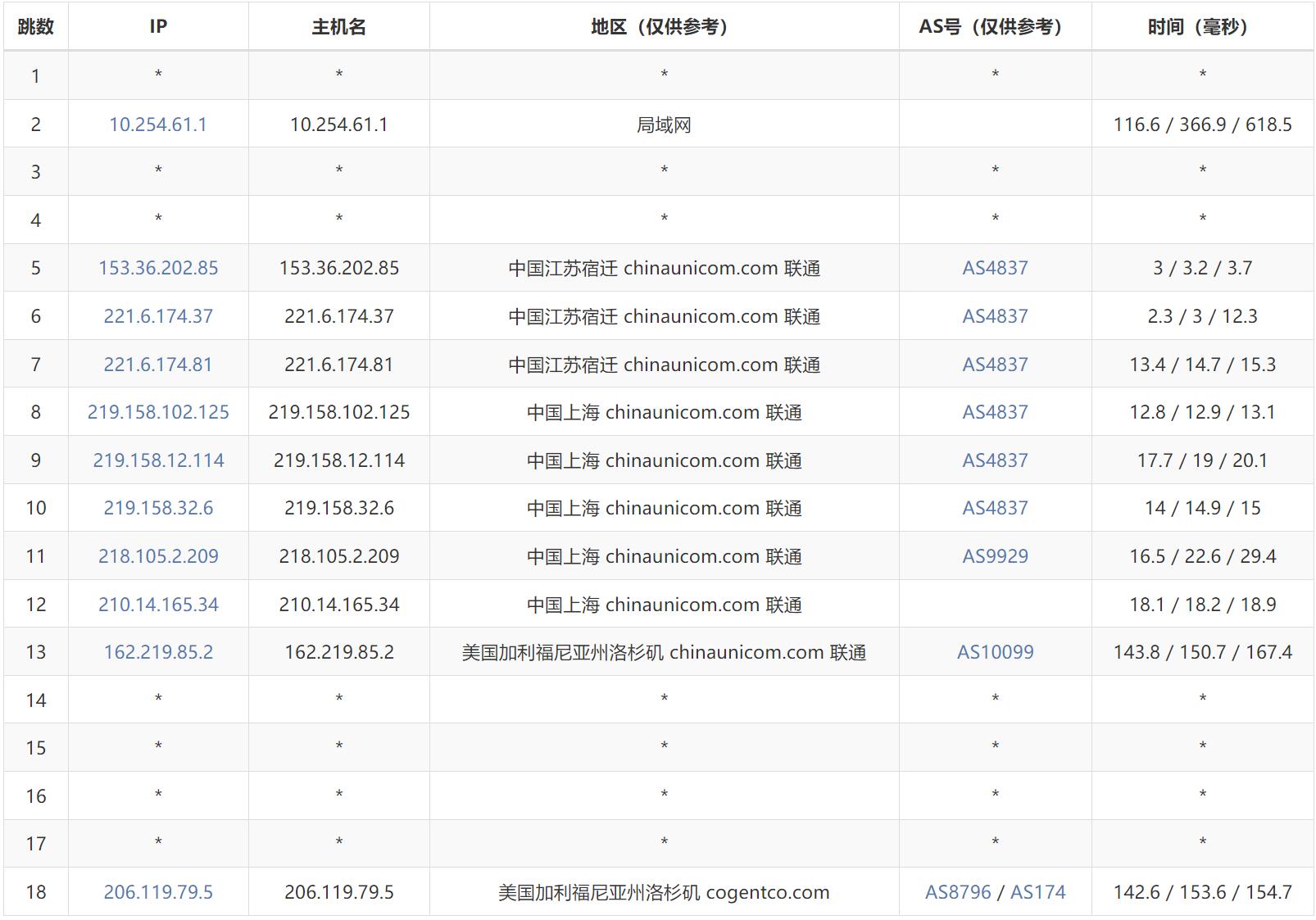Select hop number 13 cell
This screenshot has height=920, width=1316.
(x=36, y=652)
